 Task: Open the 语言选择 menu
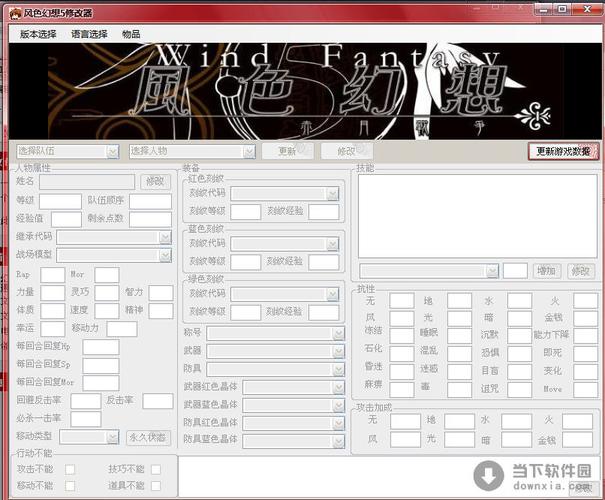(89, 34)
